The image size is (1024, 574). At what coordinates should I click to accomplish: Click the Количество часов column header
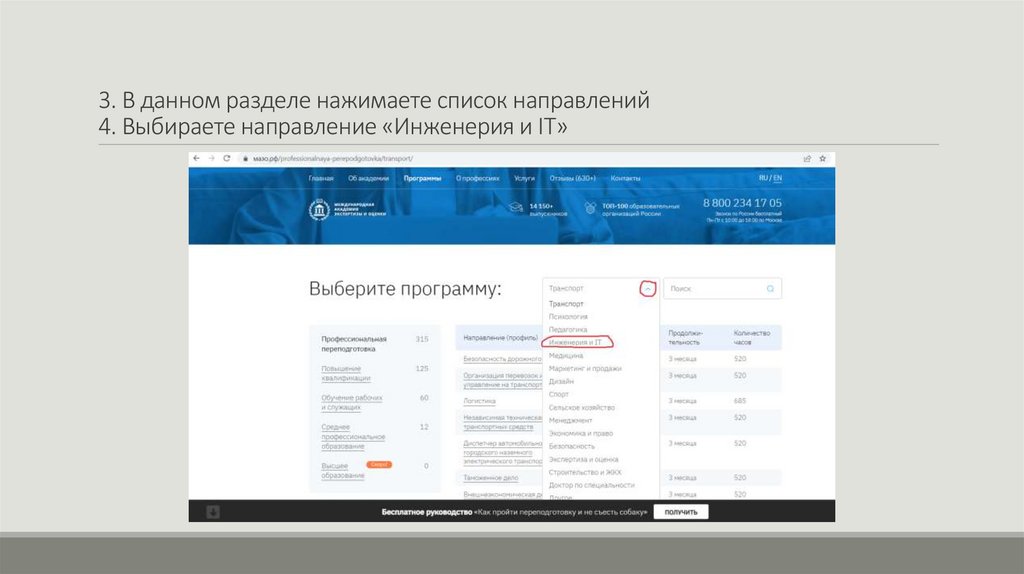752,338
